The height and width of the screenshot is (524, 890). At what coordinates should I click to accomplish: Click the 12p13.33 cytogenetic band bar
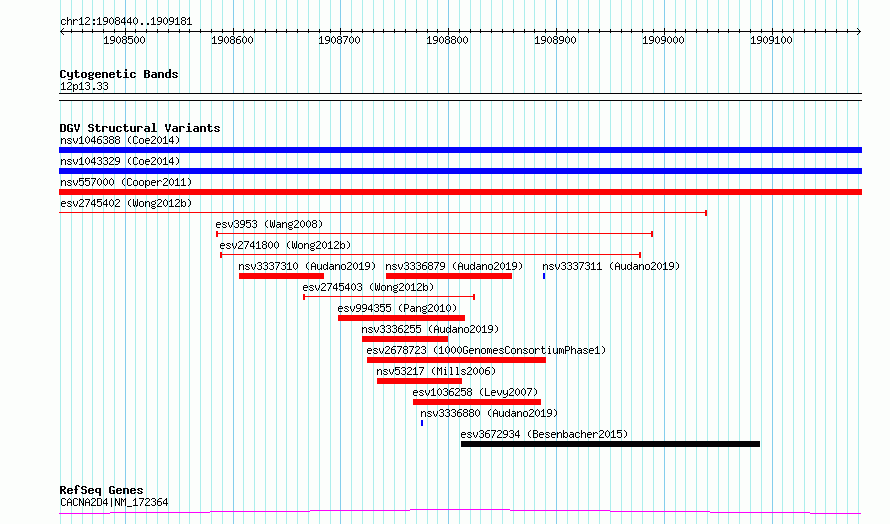point(460,97)
